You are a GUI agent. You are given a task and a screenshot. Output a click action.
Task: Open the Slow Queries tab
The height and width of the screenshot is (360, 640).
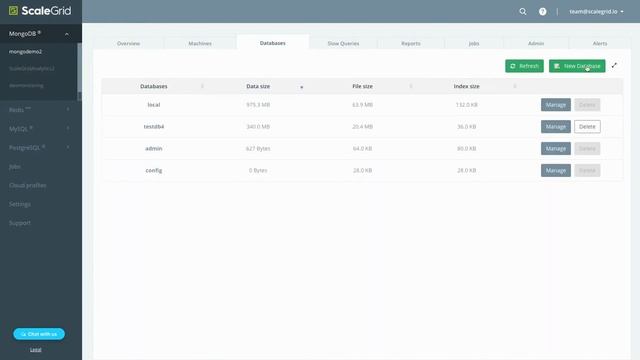[x=343, y=43]
